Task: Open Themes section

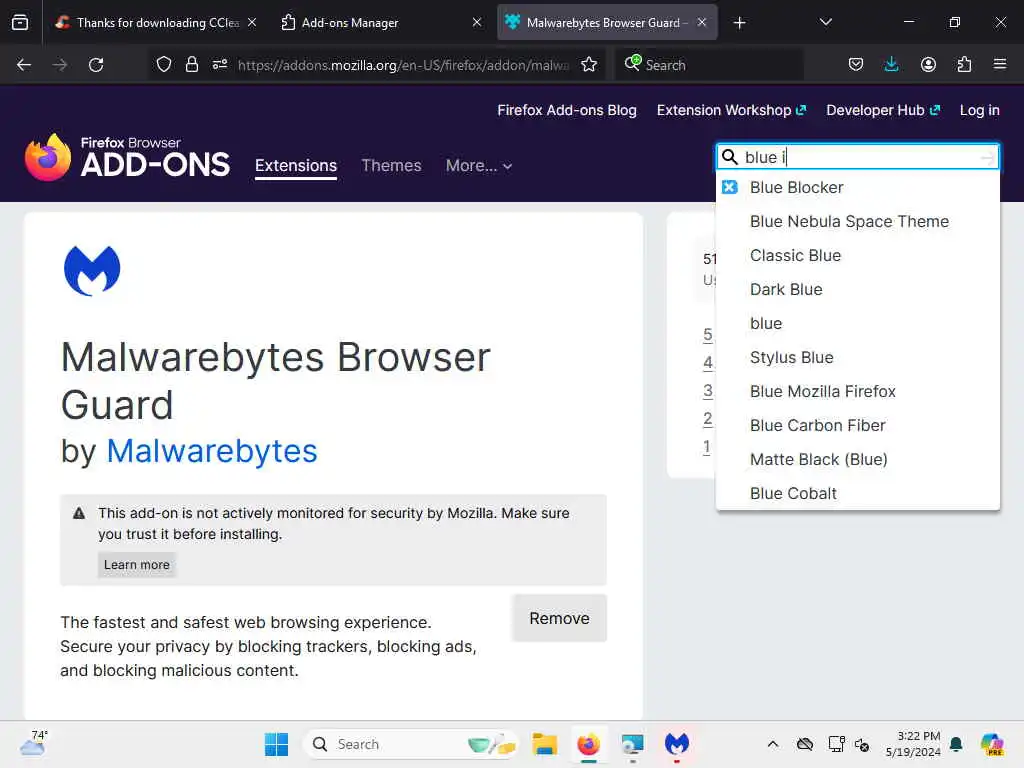Action: [391, 166]
